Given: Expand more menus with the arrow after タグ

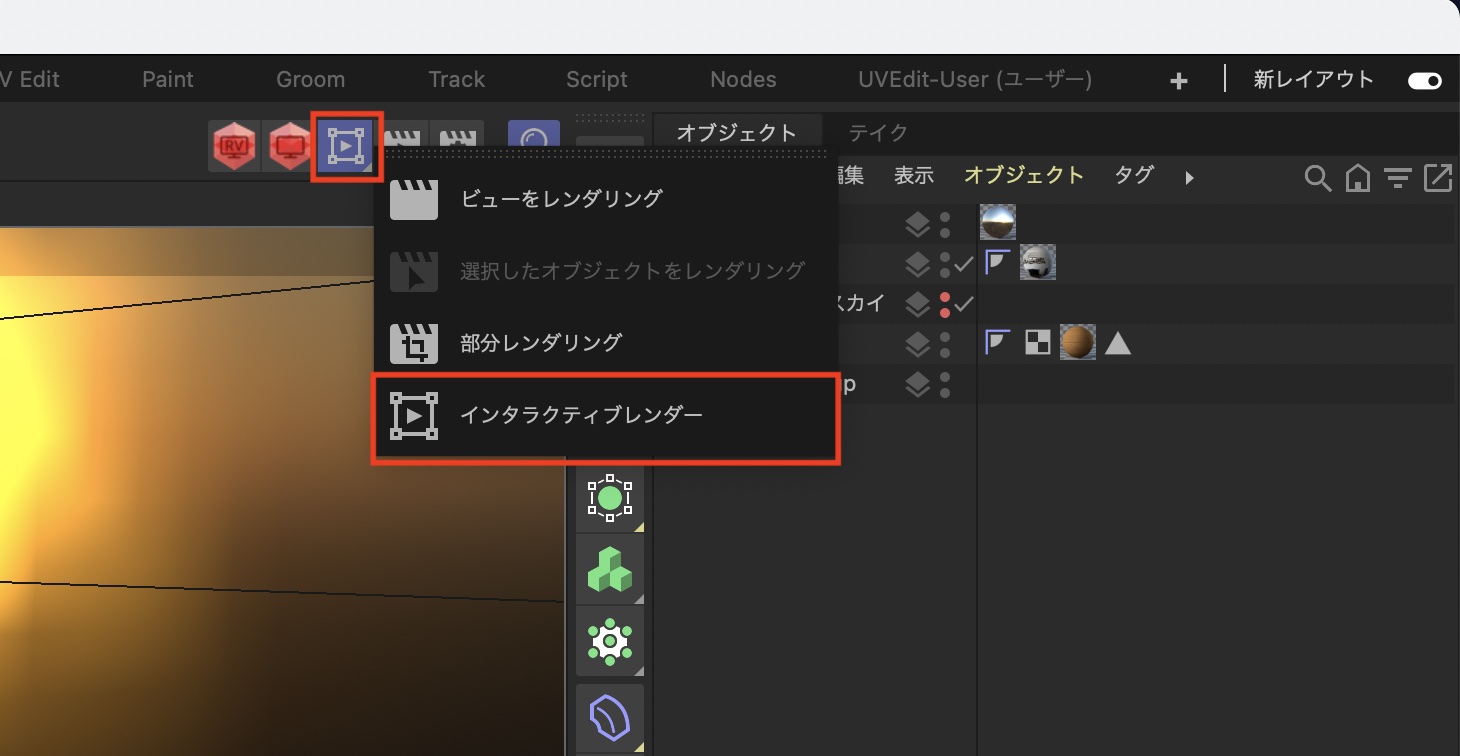Looking at the screenshot, I should pyautogui.click(x=1189, y=178).
